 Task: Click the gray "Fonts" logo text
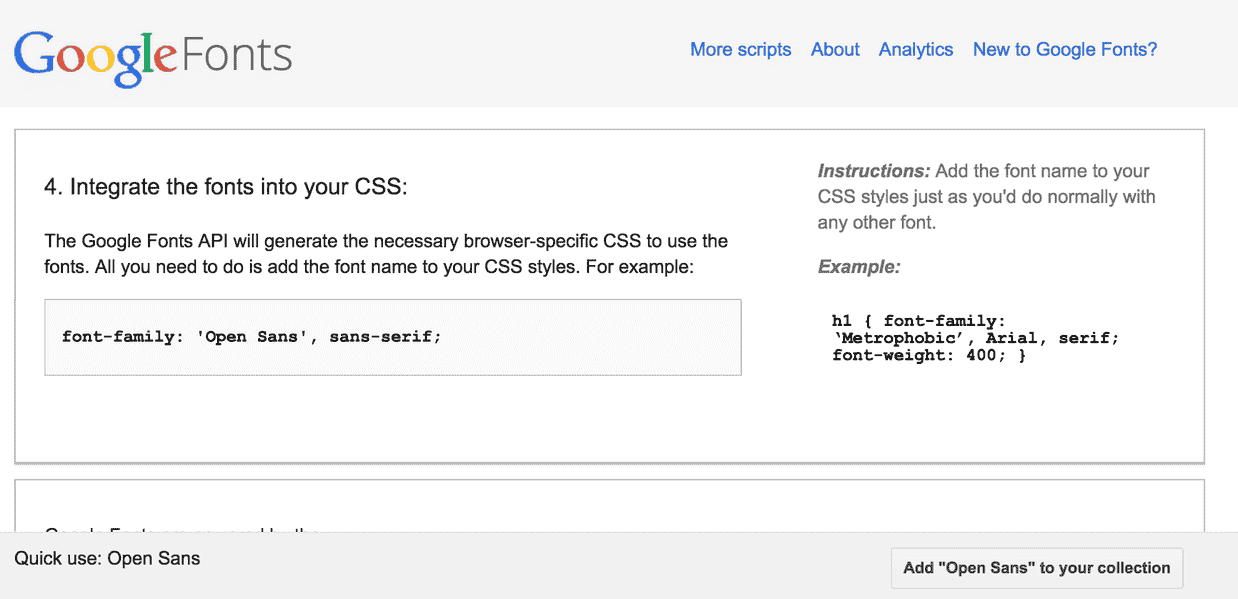pyautogui.click(x=237, y=54)
